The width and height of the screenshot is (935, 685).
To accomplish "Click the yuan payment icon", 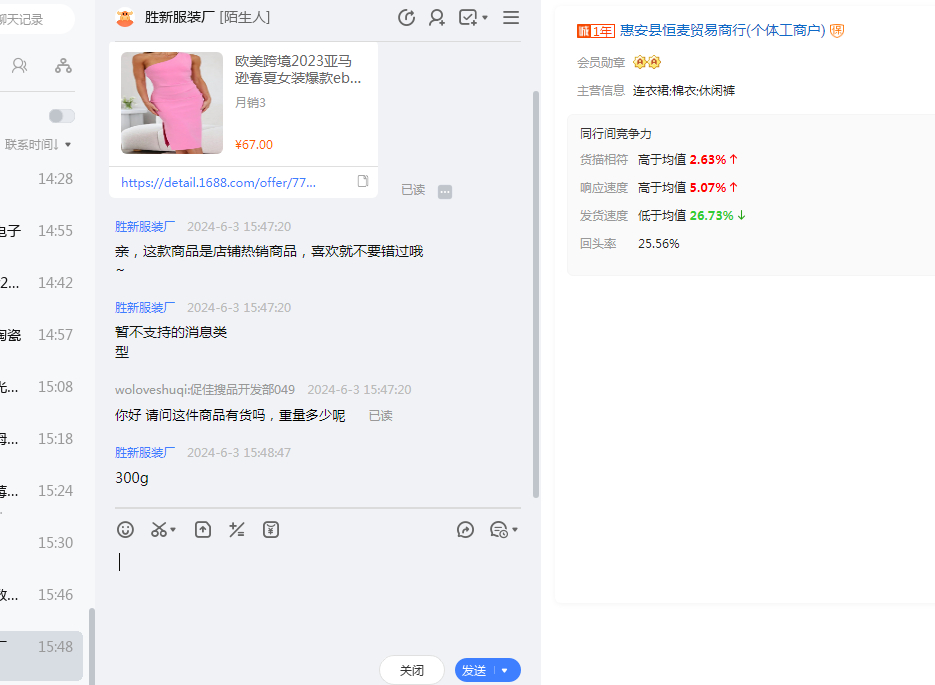I will tap(271, 530).
